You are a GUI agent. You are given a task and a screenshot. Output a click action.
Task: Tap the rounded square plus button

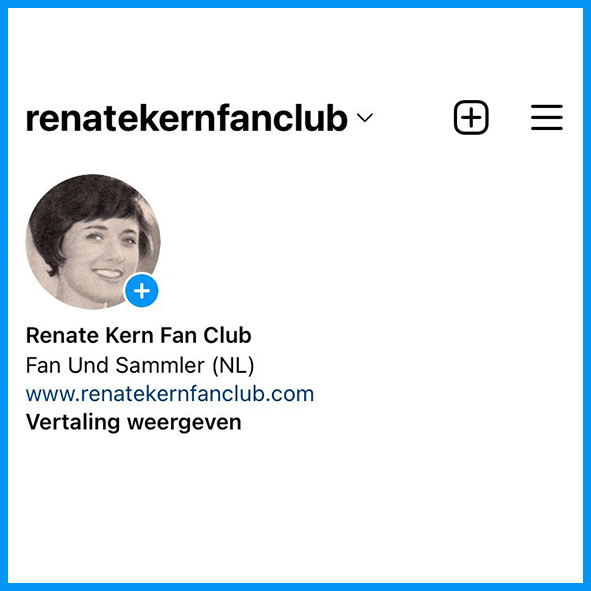click(471, 117)
